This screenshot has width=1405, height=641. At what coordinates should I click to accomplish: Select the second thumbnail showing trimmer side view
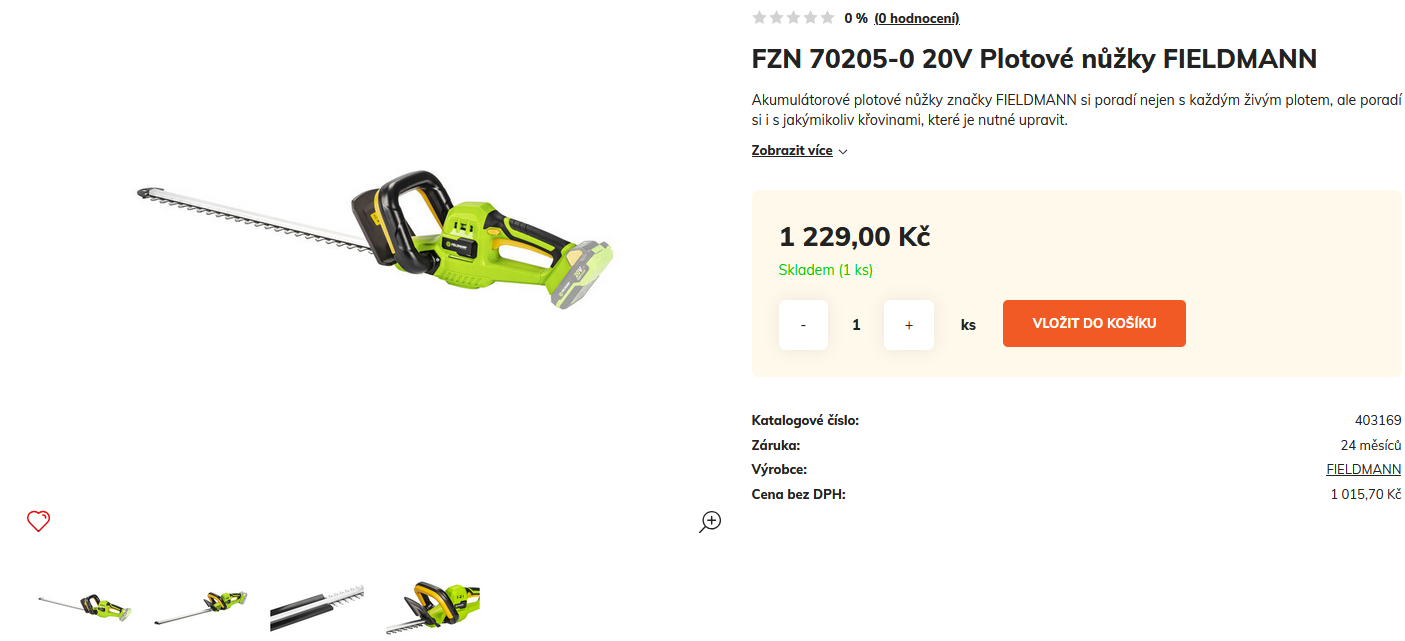[x=201, y=608]
